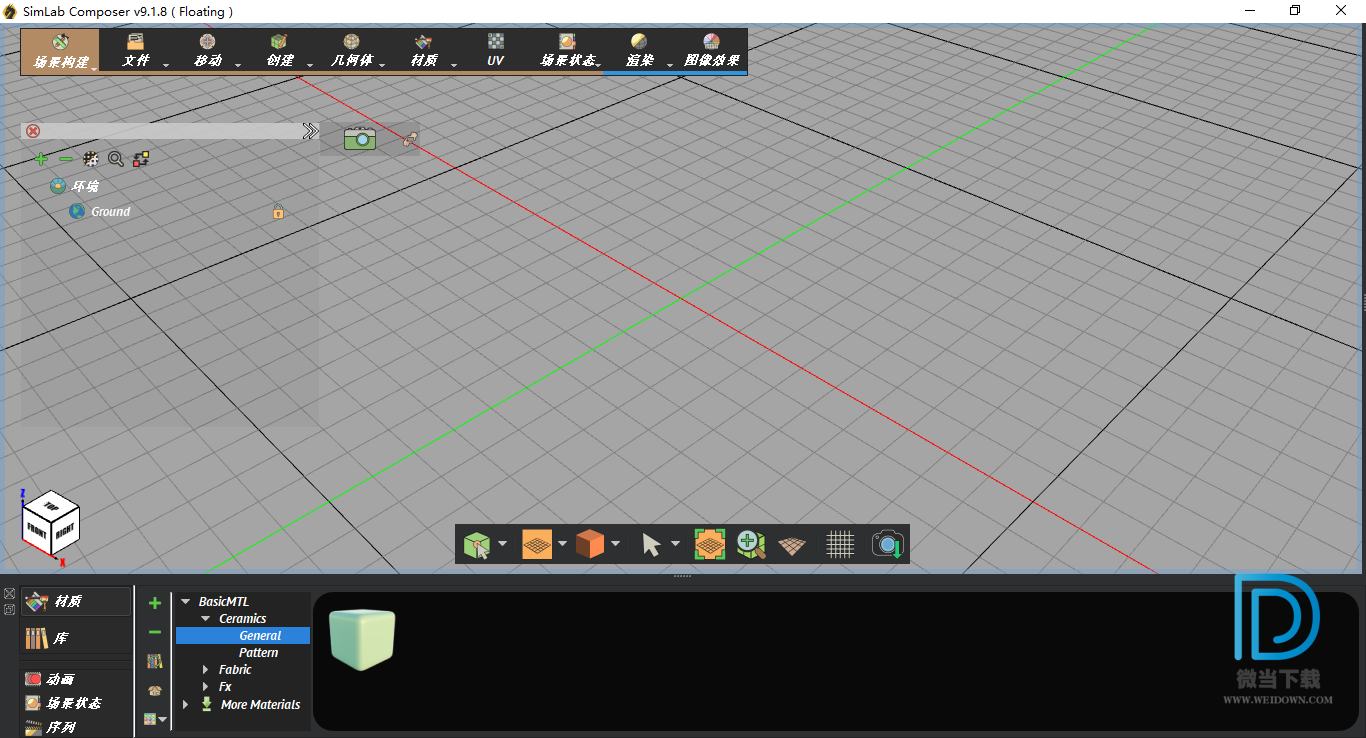Clear the scene browser search with red X
Viewport: 1366px width, 738px height.
pyautogui.click(x=33, y=131)
